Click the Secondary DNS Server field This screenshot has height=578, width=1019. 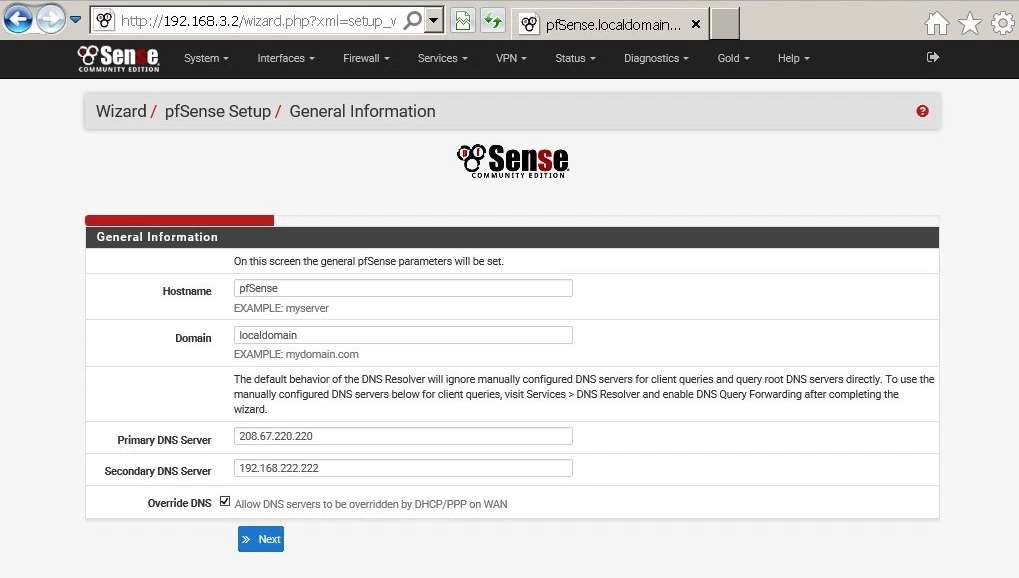[x=403, y=468]
